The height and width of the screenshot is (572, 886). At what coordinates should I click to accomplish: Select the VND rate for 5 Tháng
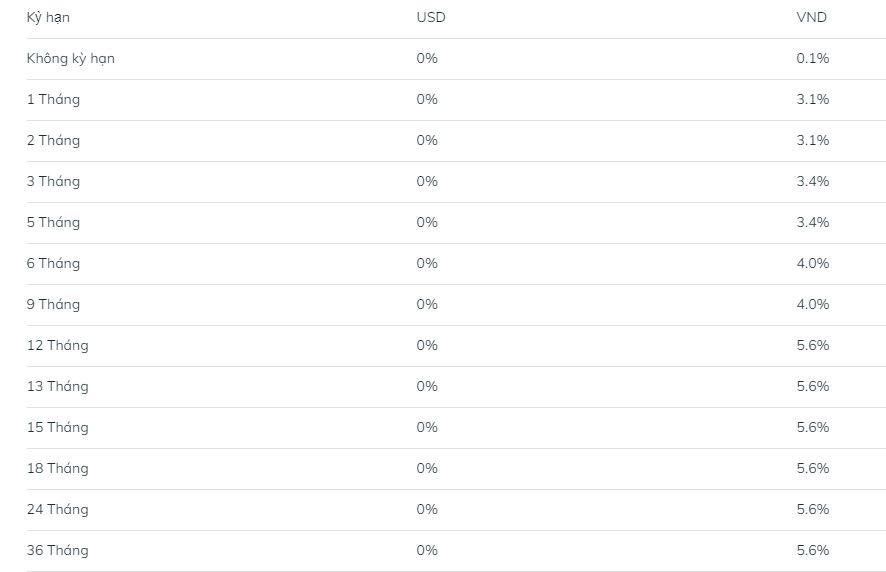coord(813,223)
